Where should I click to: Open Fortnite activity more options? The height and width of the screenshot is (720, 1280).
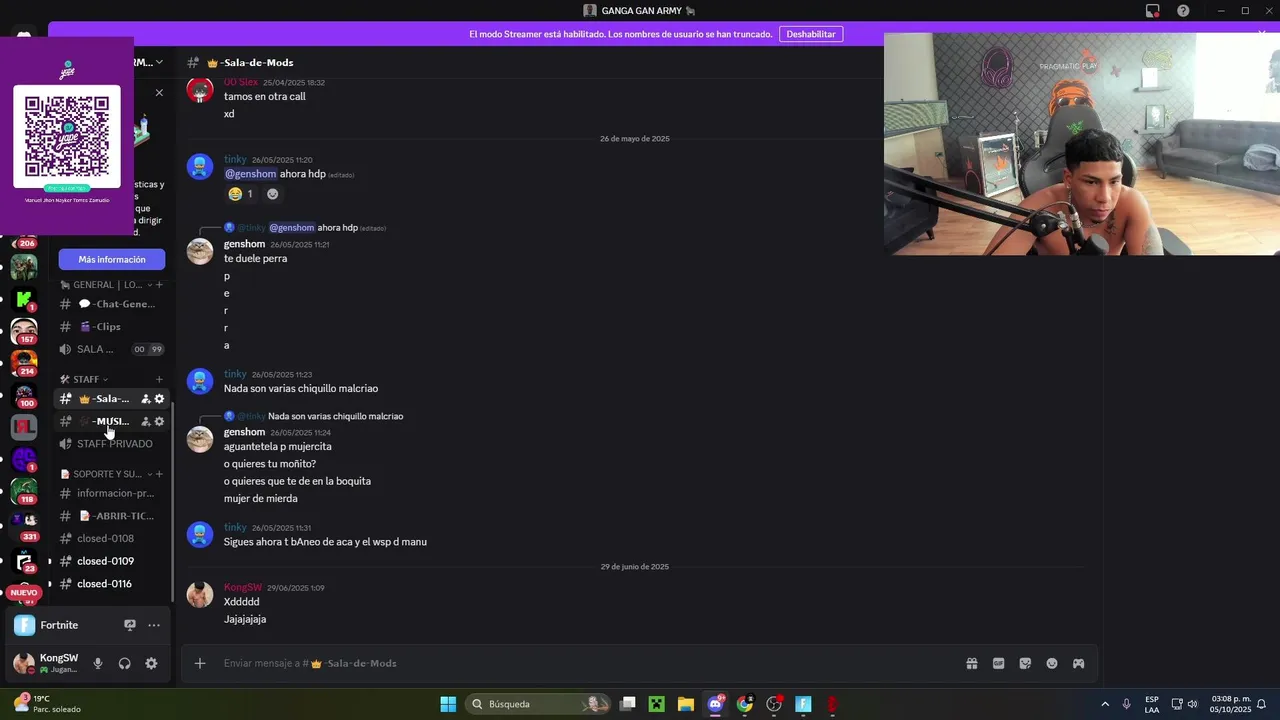[x=154, y=625]
